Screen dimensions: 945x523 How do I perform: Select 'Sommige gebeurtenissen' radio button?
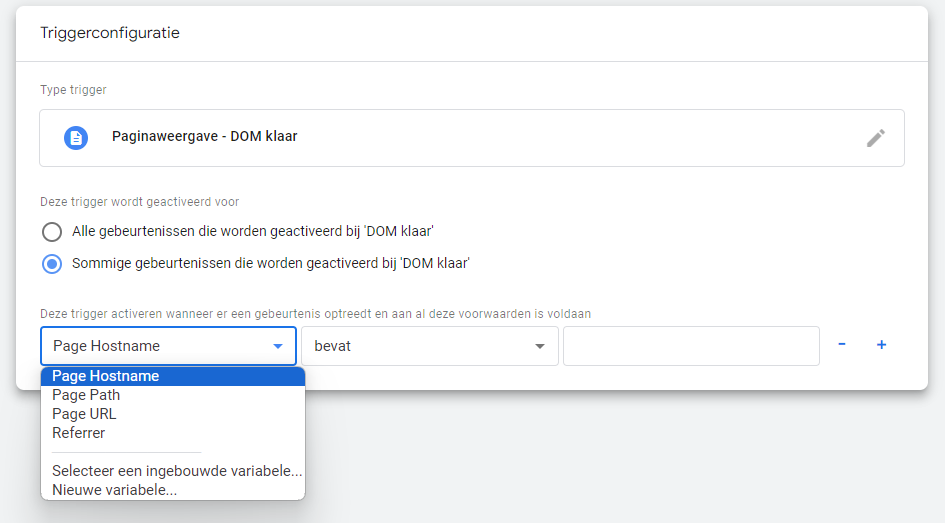[52, 264]
